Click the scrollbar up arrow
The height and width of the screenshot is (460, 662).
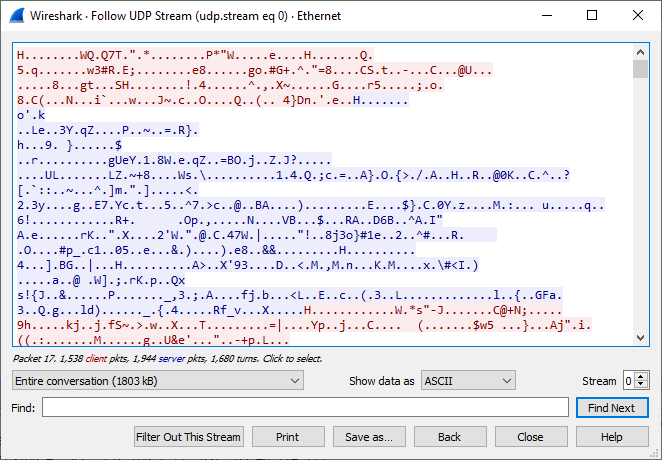640,52
